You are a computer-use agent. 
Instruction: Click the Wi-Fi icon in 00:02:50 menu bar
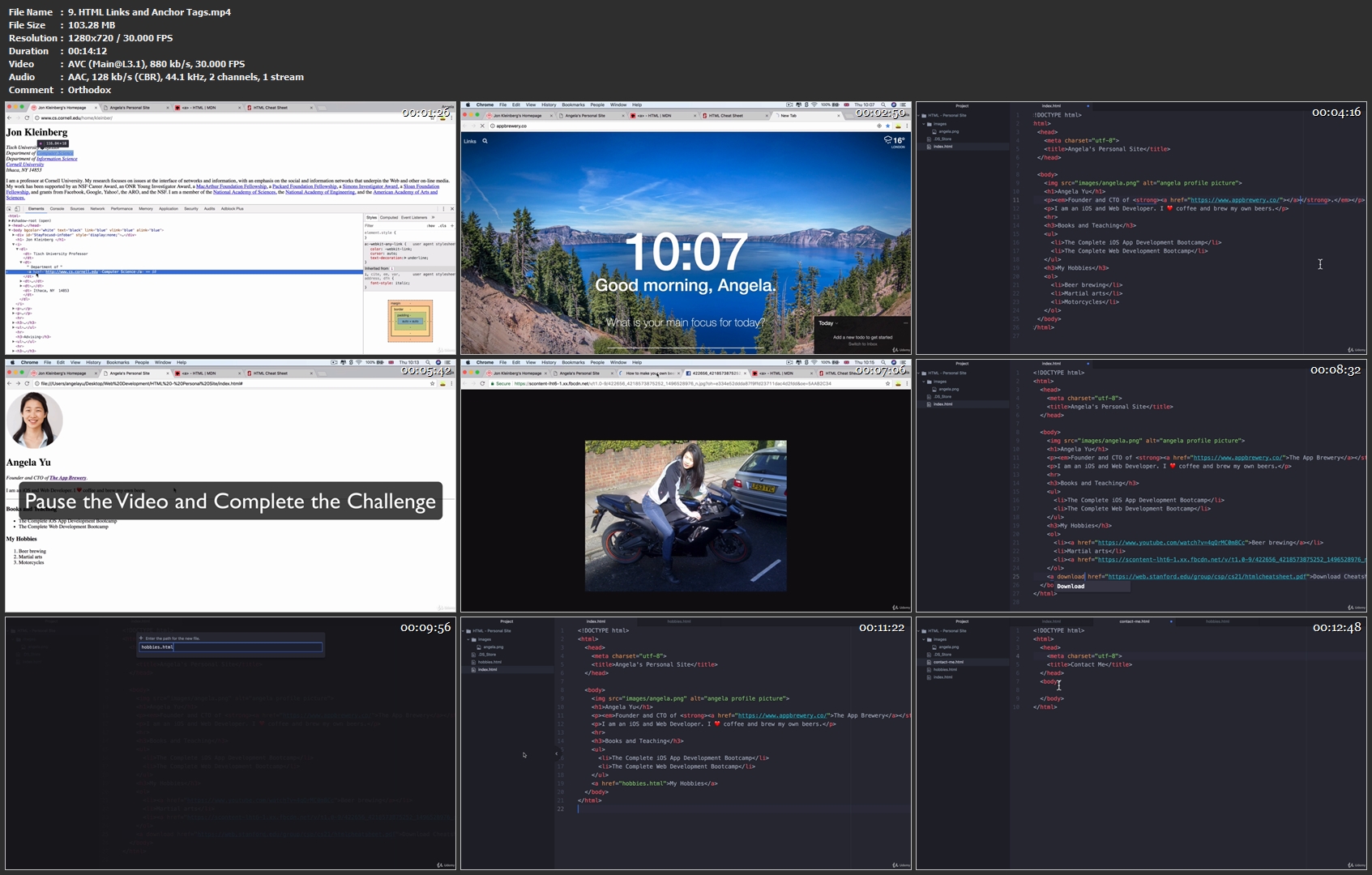[x=813, y=105]
